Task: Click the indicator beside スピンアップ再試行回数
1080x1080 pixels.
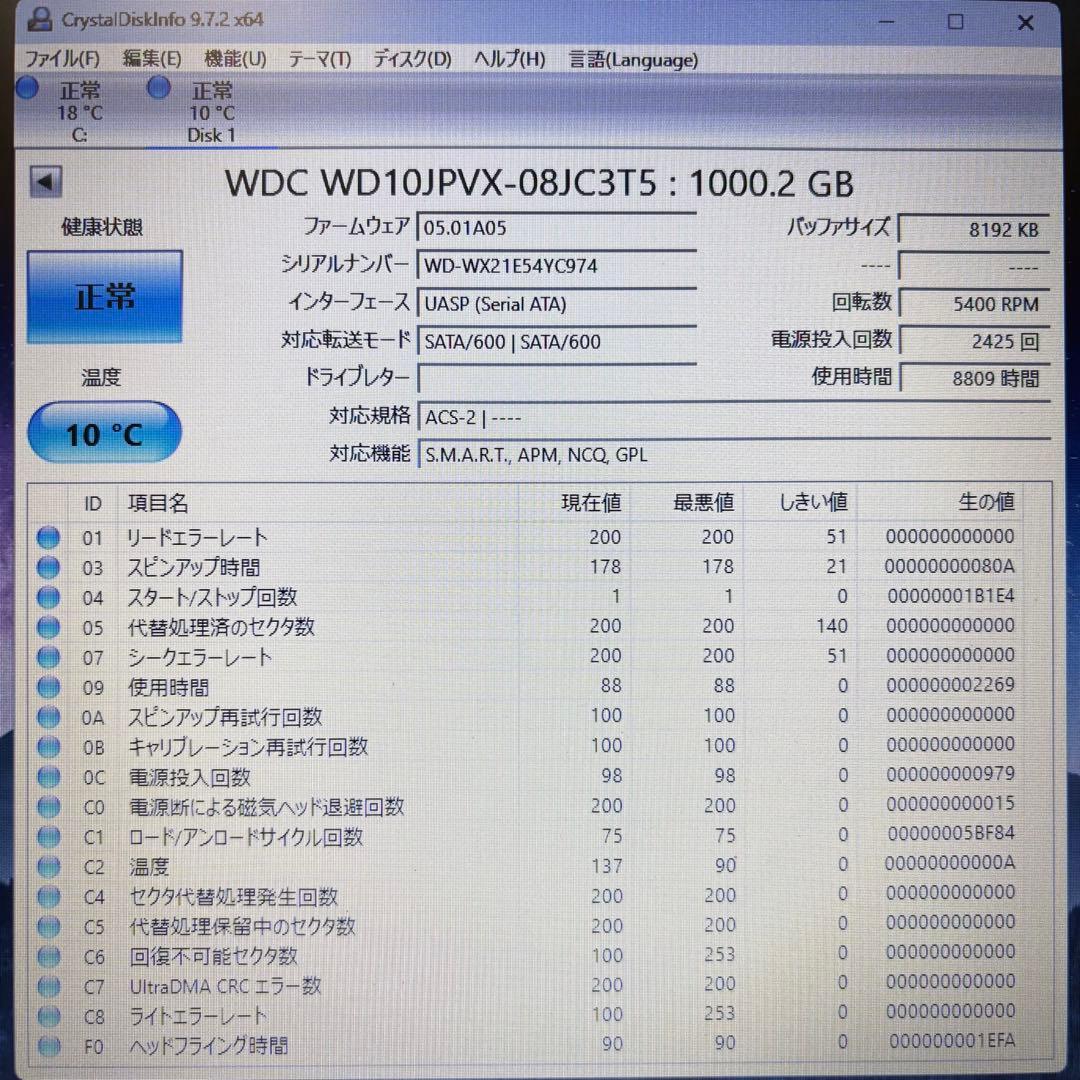Action: [x=48, y=716]
